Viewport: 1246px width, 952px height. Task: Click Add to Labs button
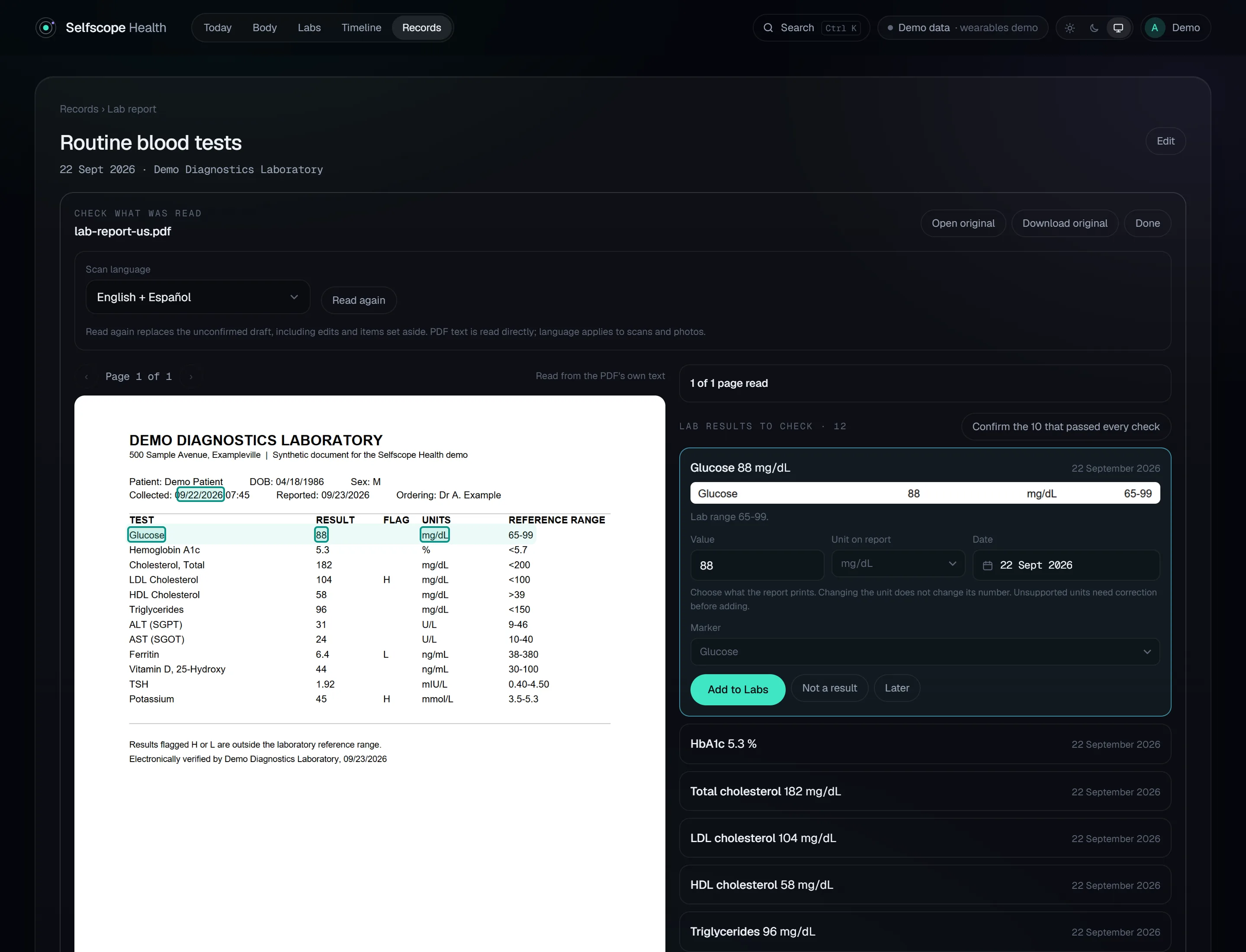737,690
